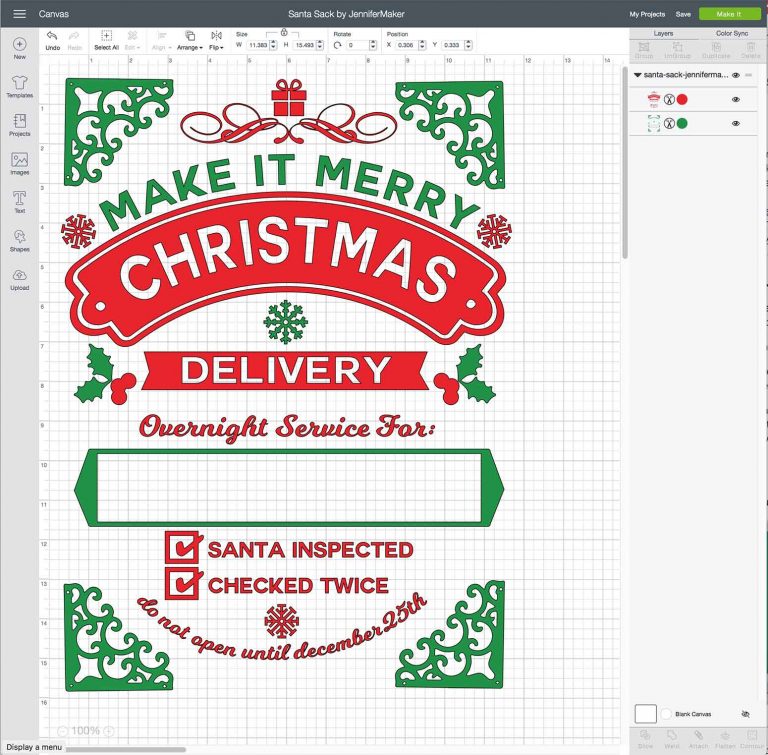Open My Projects
Image resolution: width=768 pixels, height=755 pixels.
point(647,14)
